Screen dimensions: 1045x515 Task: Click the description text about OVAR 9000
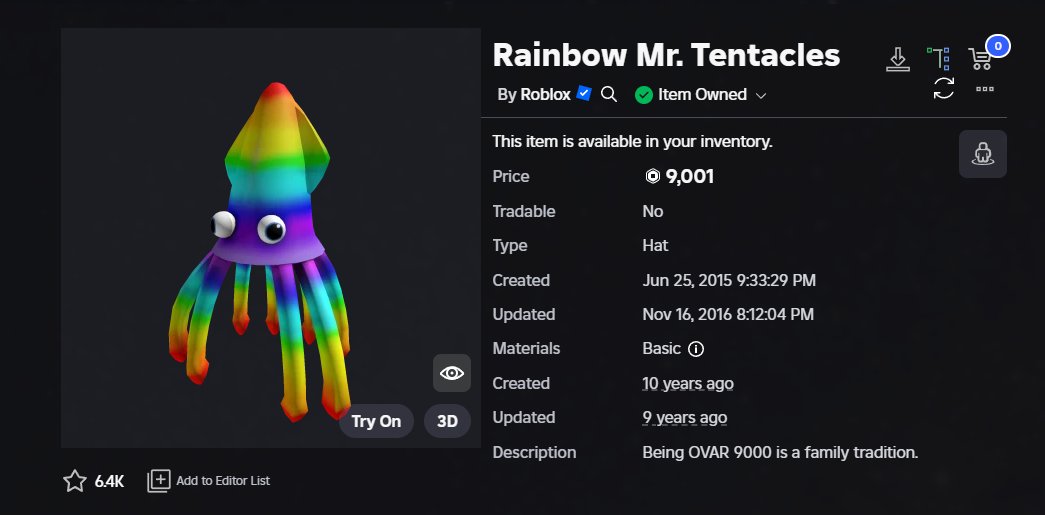(780, 452)
